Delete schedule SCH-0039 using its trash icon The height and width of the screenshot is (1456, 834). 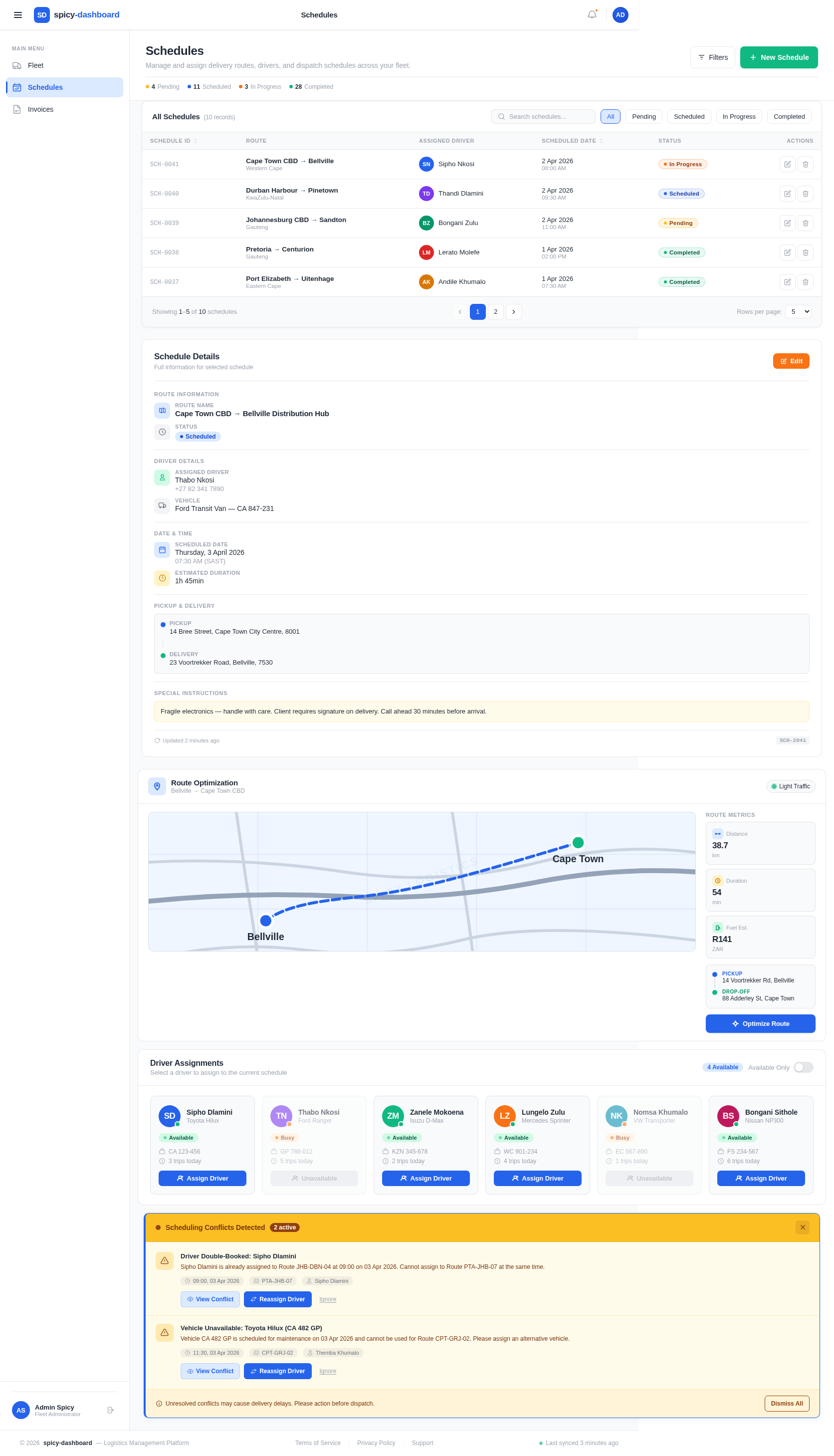(806, 223)
